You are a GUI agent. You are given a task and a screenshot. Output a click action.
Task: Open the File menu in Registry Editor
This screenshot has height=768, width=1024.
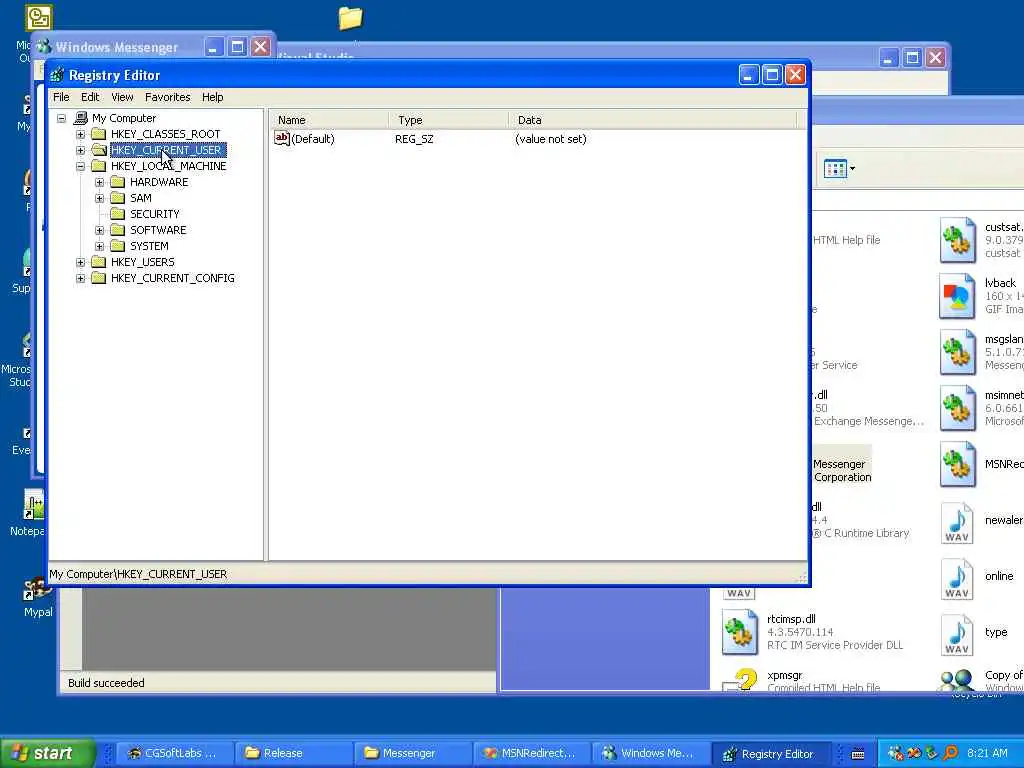point(61,97)
